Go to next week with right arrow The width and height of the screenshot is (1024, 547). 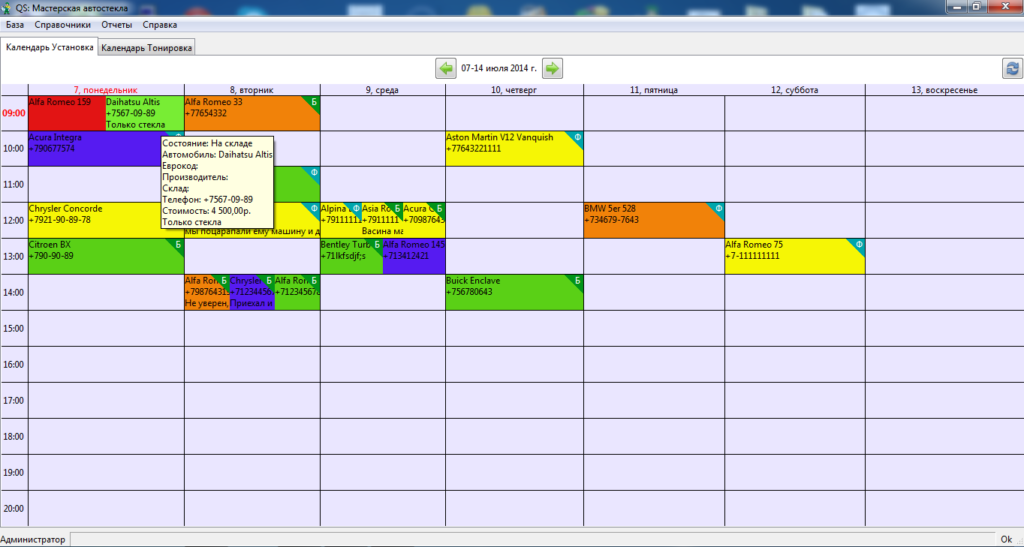552,68
